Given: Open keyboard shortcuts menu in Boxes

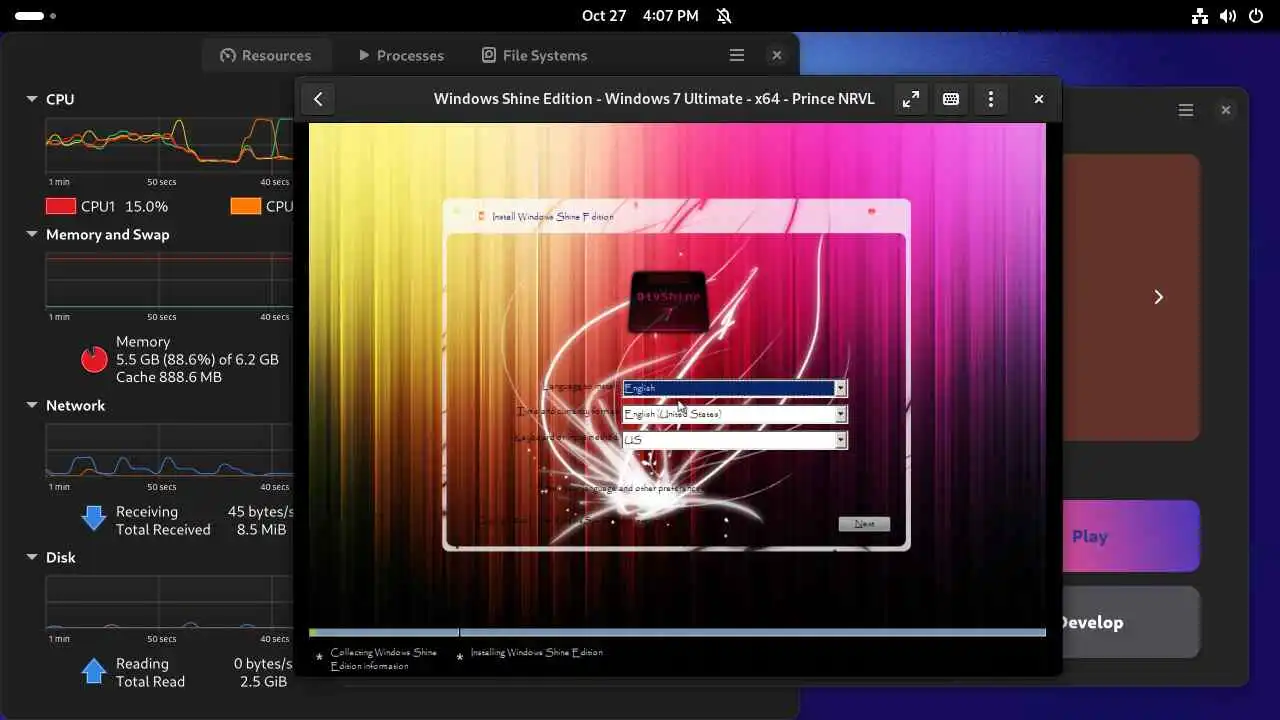Looking at the screenshot, I should tap(951, 99).
